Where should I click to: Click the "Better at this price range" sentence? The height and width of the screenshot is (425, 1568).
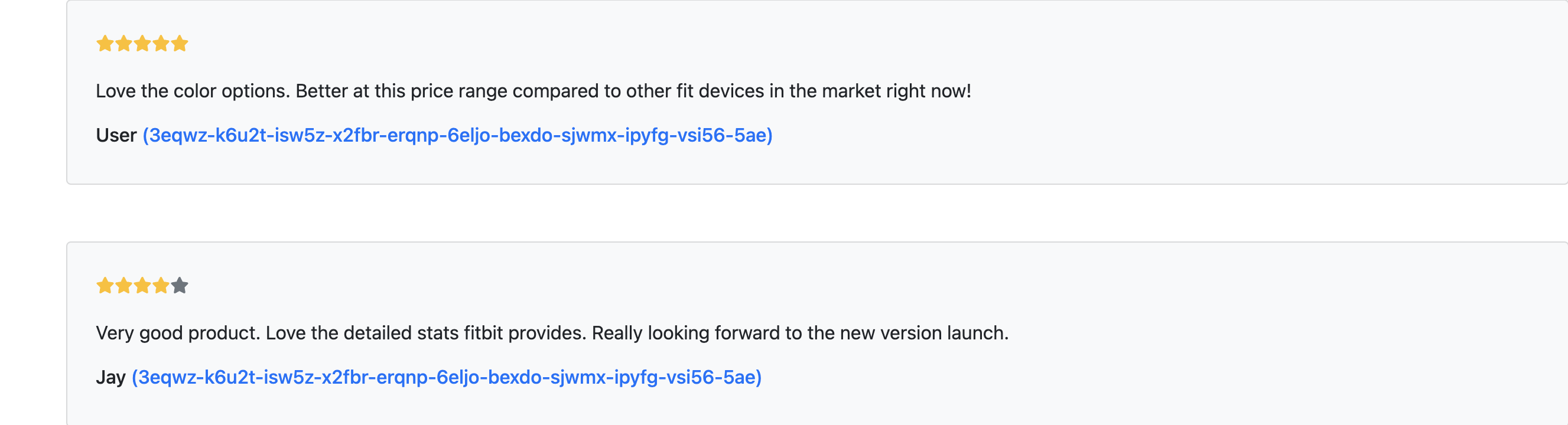(x=633, y=91)
